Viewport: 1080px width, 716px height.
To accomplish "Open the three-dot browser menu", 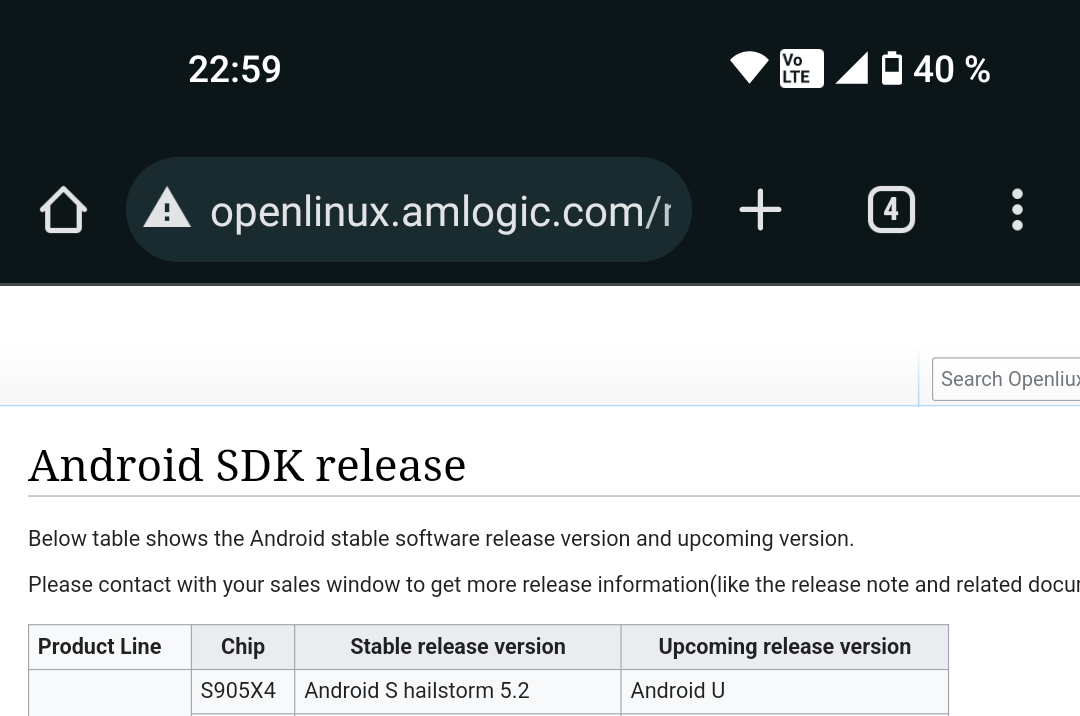I will [x=1017, y=209].
